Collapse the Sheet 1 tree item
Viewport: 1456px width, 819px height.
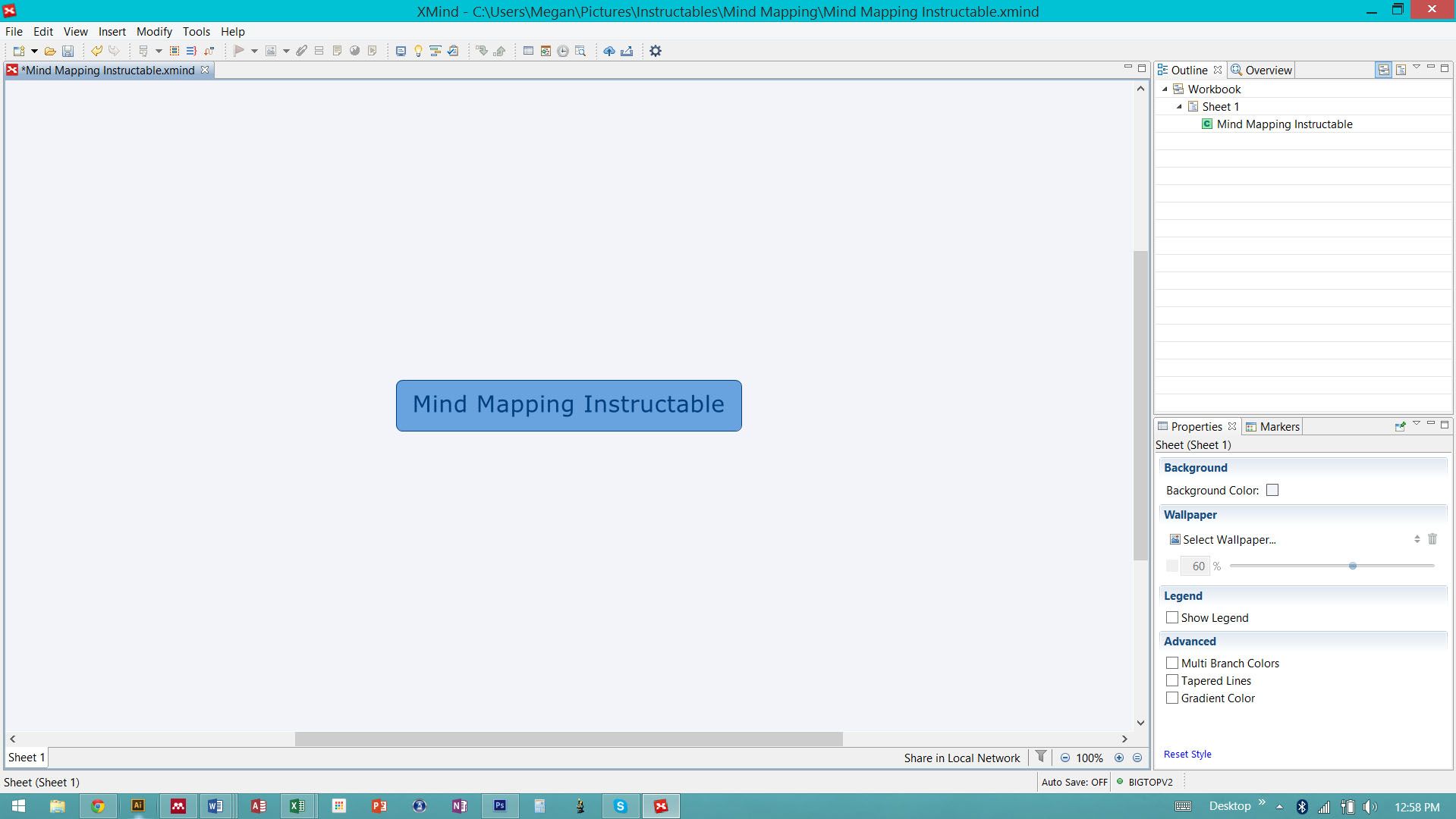pyautogui.click(x=1180, y=106)
